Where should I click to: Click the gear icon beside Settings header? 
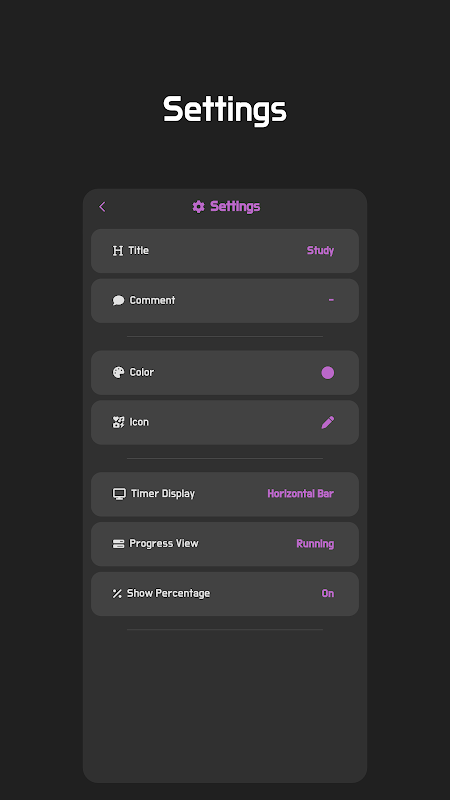(198, 207)
